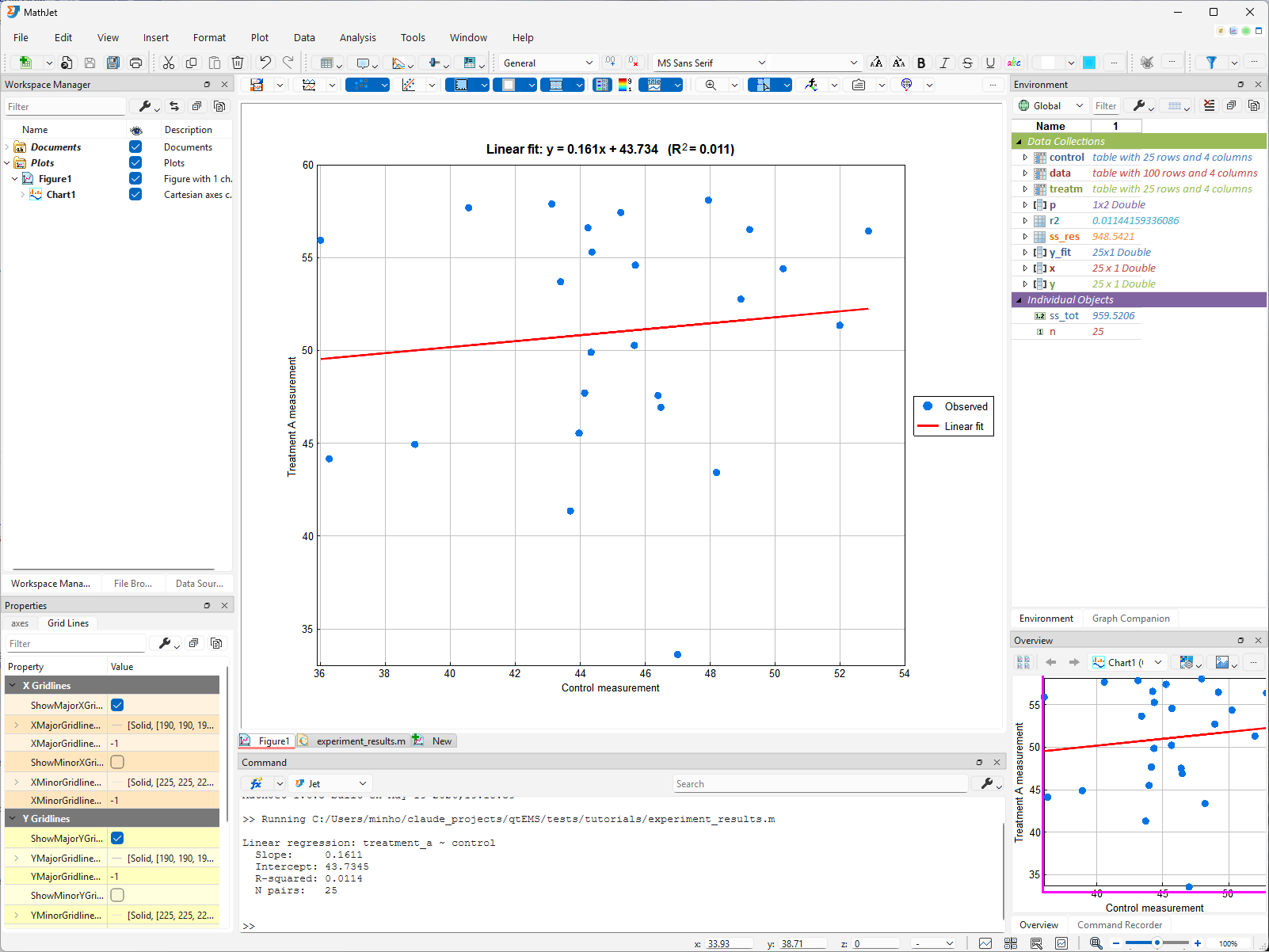Viewport: 1269px width, 952px height.
Task: Click the Delete trash can icon
Action: tap(238, 63)
